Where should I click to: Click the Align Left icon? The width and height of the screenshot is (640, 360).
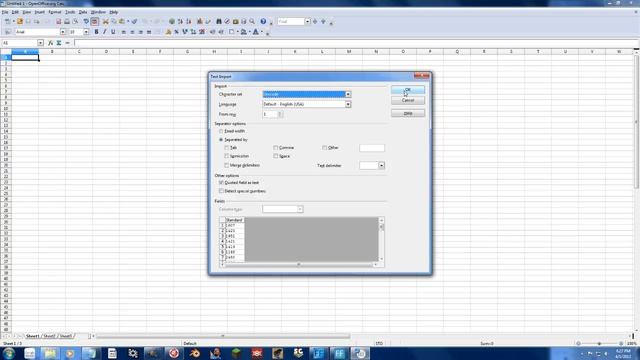124,32
